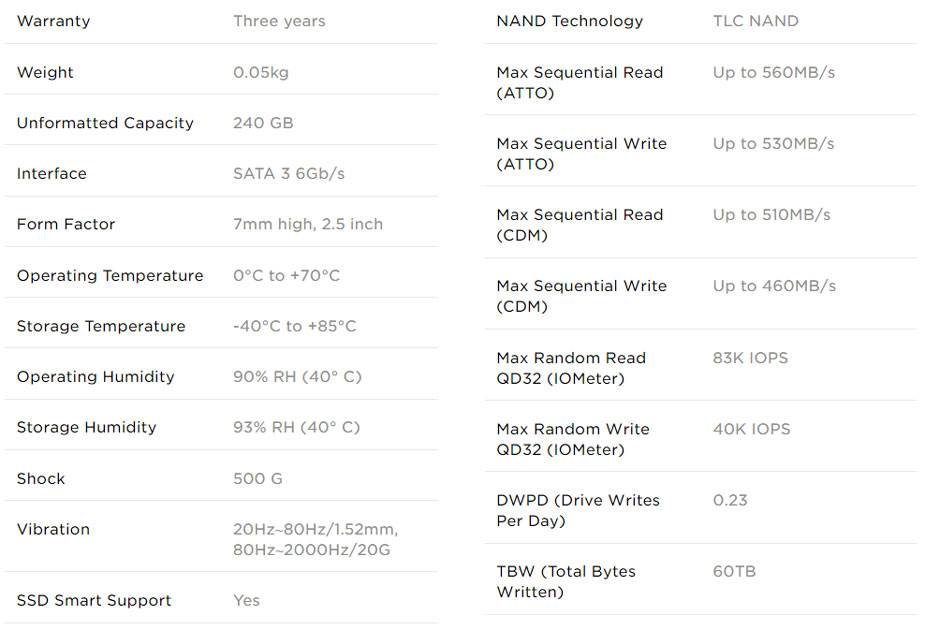Click the Warranty label
Screen dimensions: 925x630
[x=51, y=21]
